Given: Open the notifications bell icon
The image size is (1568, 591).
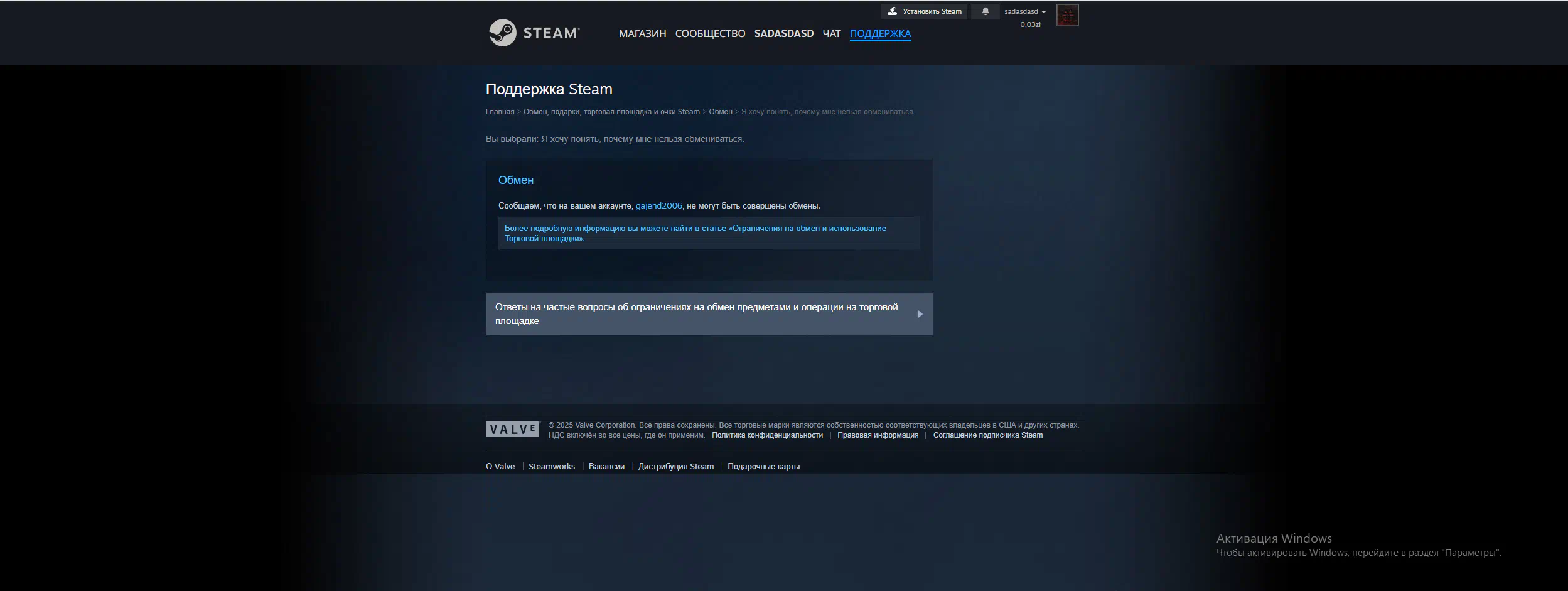Looking at the screenshot, I should [x=985, y=11].
